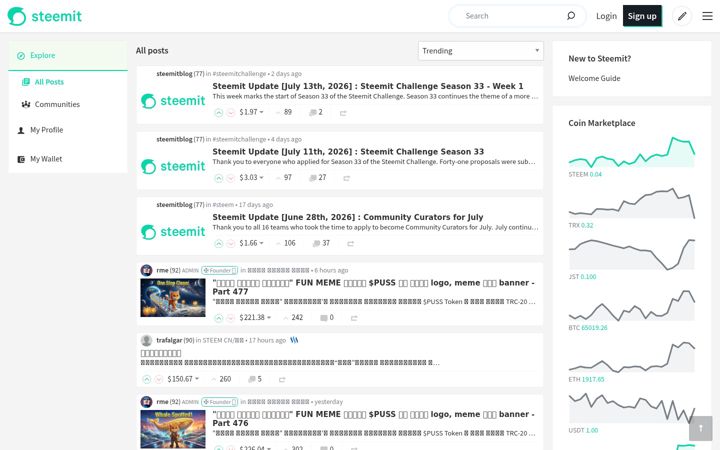Viewport: 720px width, 450px height.
Task: Open the July 13th Steemit Update post title
Action: [x=367, y=86]
